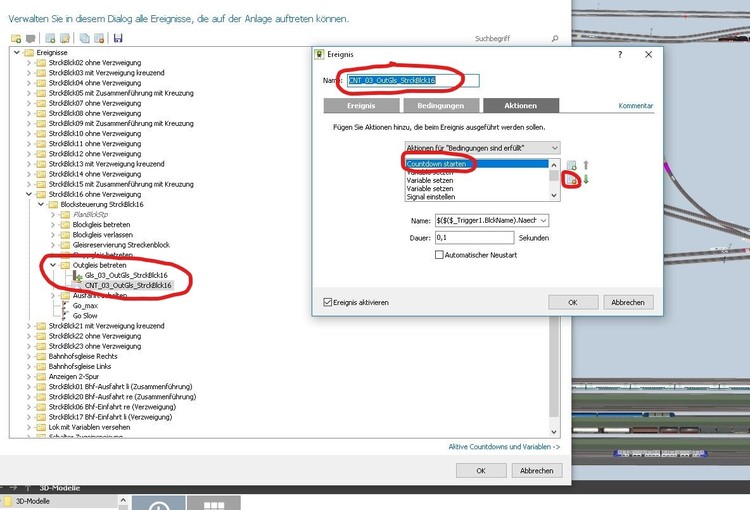Click folder icon of Anzeigen 2-Spur

[41, 377]
